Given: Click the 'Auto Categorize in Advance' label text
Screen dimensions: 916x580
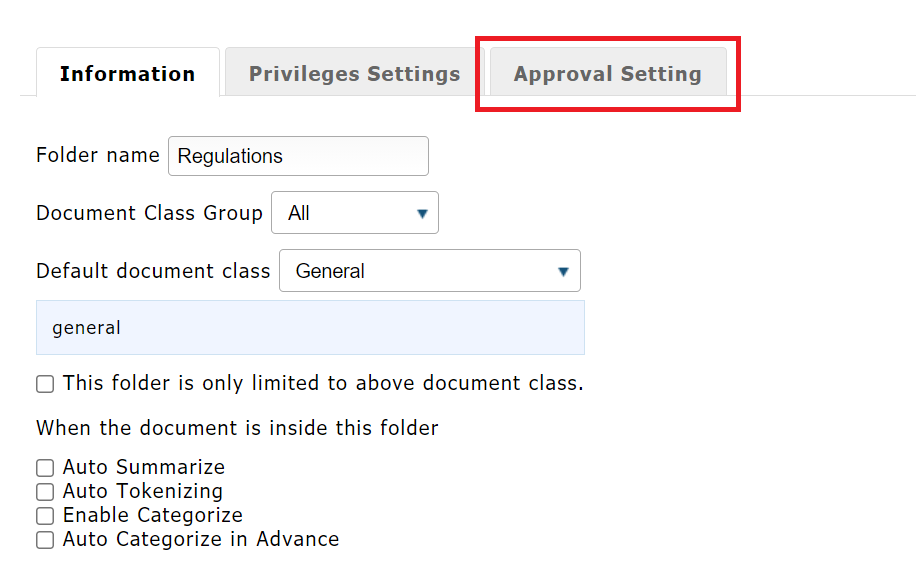Looking at the screenshot, I should [201, 539].
